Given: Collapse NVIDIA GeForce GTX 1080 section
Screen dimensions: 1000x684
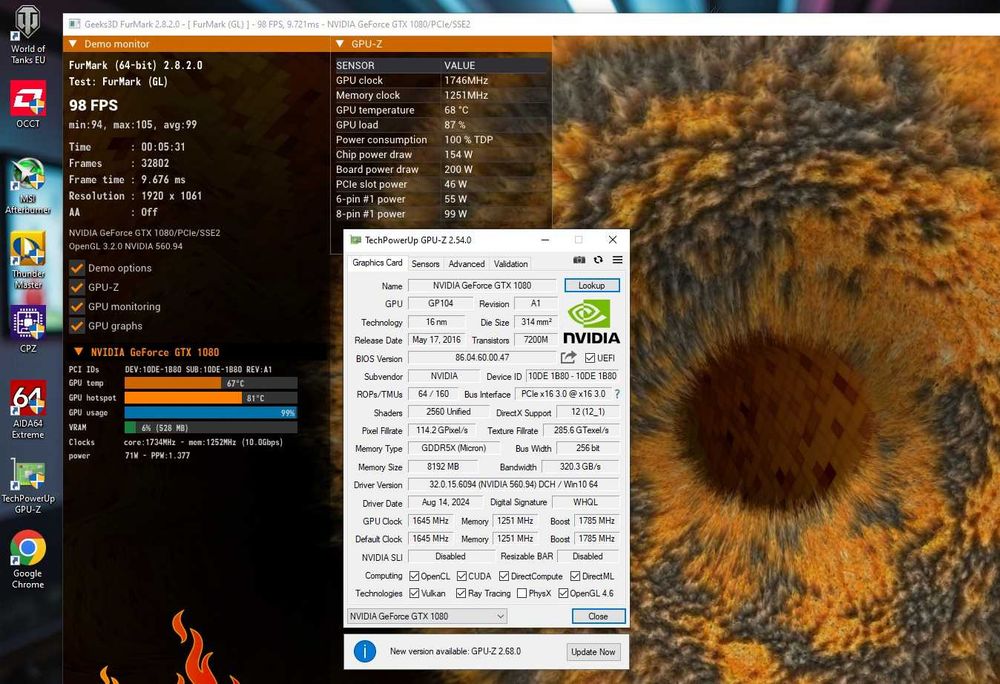Looking at the screenshot, I should [78, 352].
